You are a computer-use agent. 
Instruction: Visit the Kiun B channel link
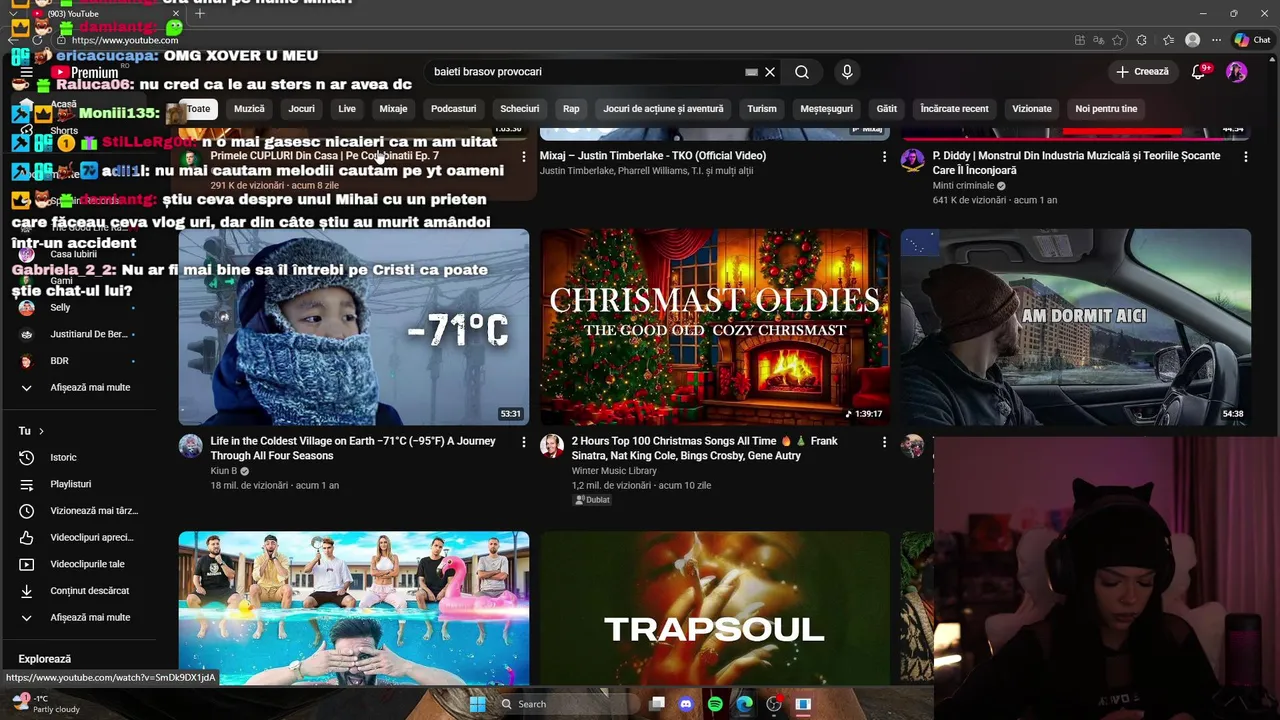pos(224,471)
